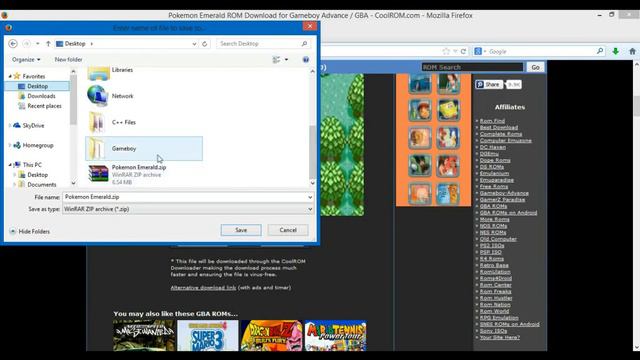Open the Network globe icon
This screenshot has height=360, width=640.
point(98,96)
